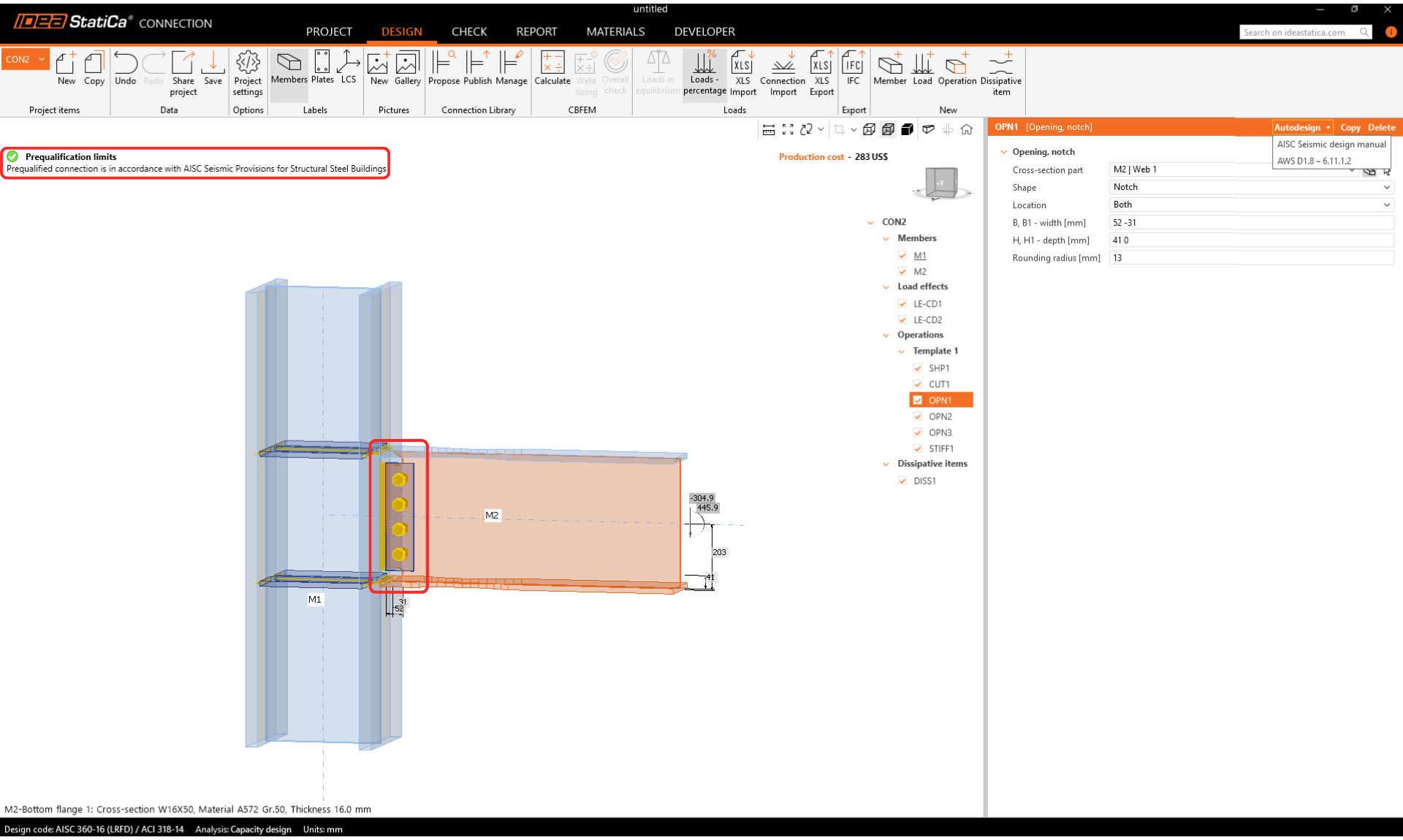Screen dimensions: 1403x840
Task: Click the Delete button for OPN1
Action: 1381,127
